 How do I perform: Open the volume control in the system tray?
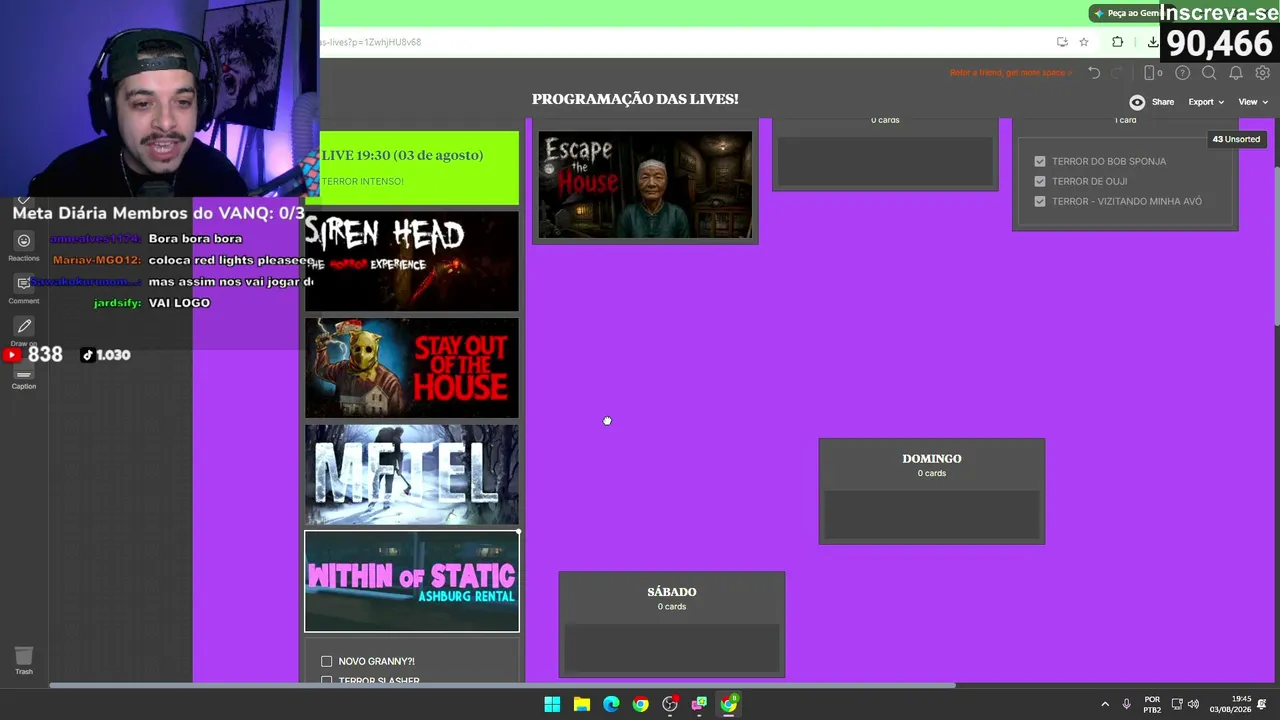click(x=1193, y=704)
